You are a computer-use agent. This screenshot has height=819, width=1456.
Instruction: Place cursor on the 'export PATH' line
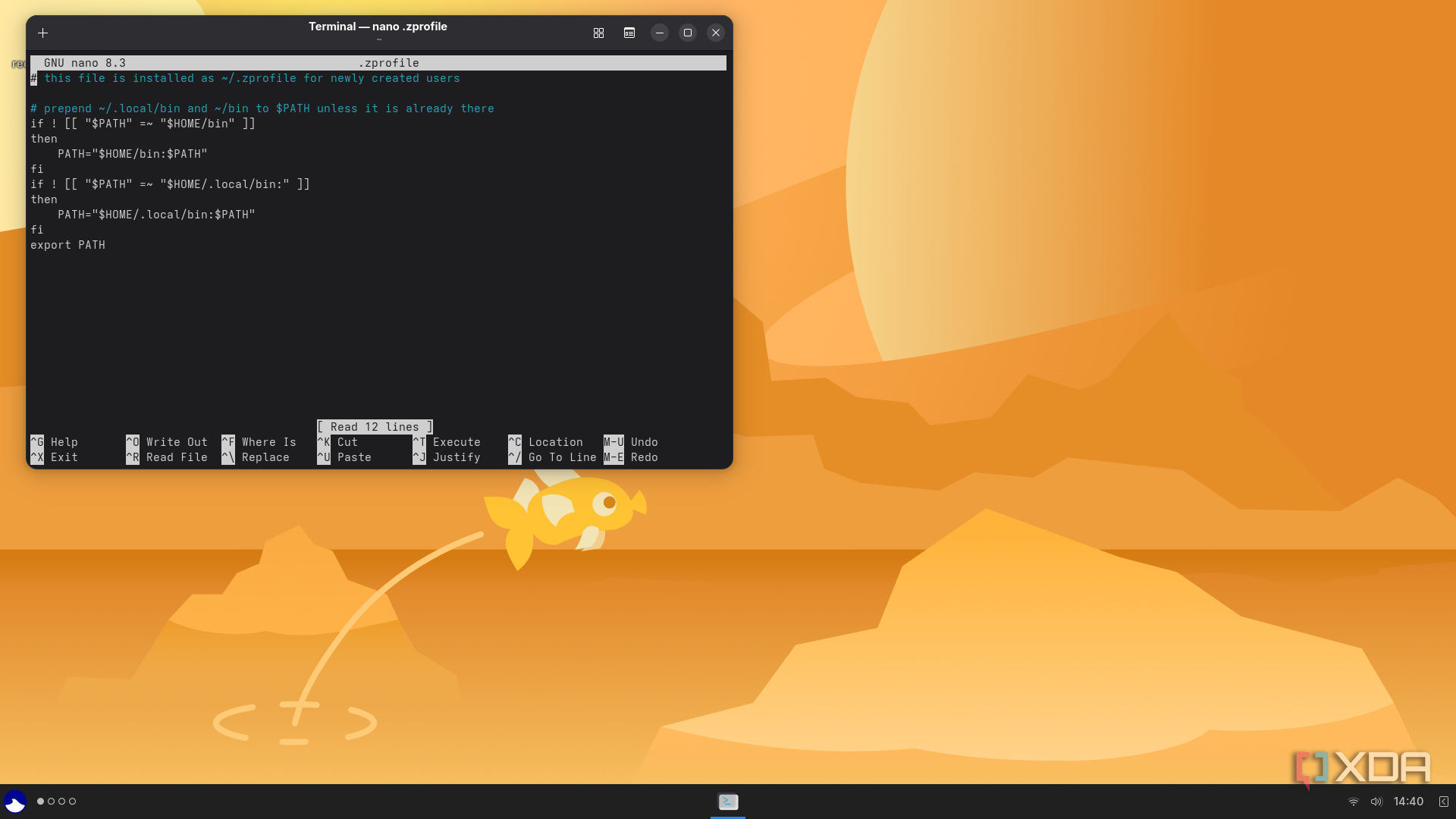pyautogui.click(x=68, y=245)
